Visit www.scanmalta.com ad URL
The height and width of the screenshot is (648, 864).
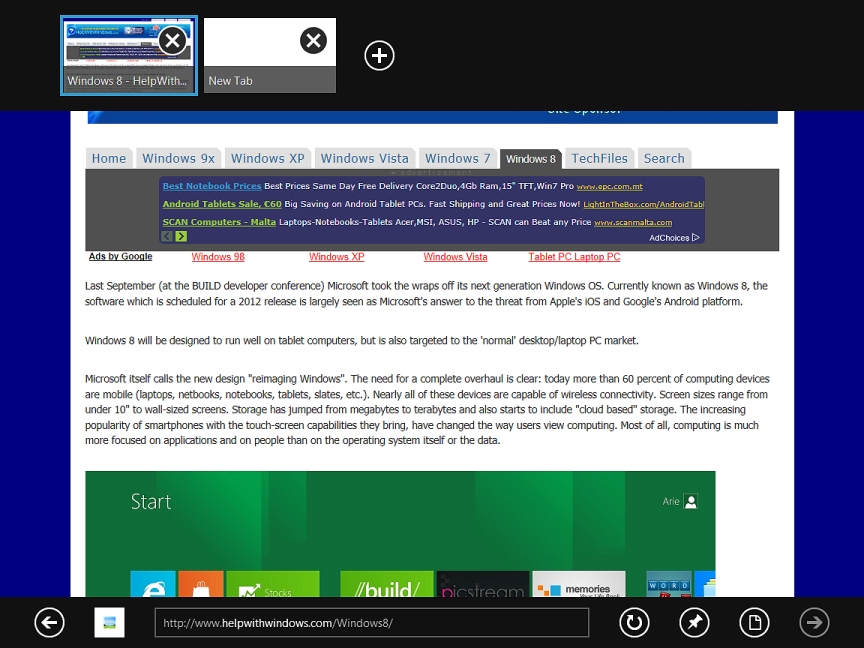pyautogui.click(x=633, y=223)
